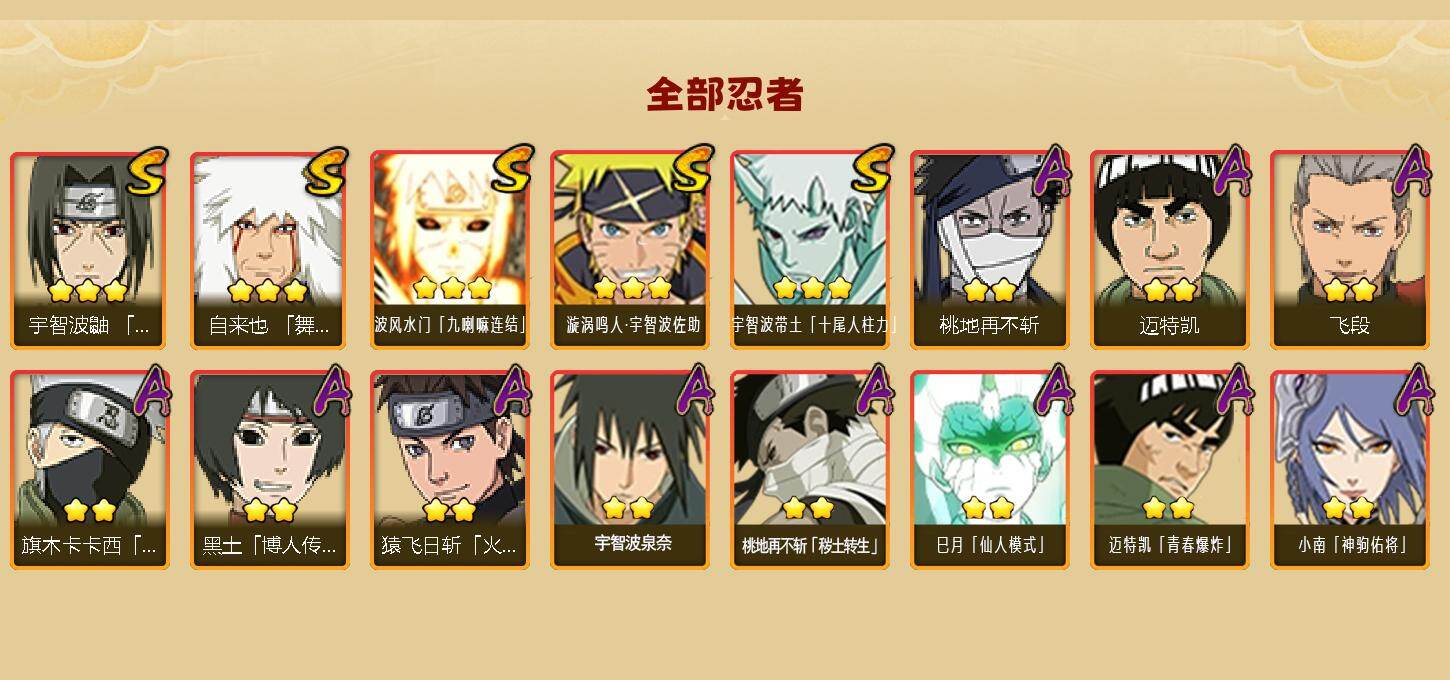Viewport: 1450px width, 680px height.
Task: Open the 旗木卡卡西 masked ninja card
Action: [90, 470]
